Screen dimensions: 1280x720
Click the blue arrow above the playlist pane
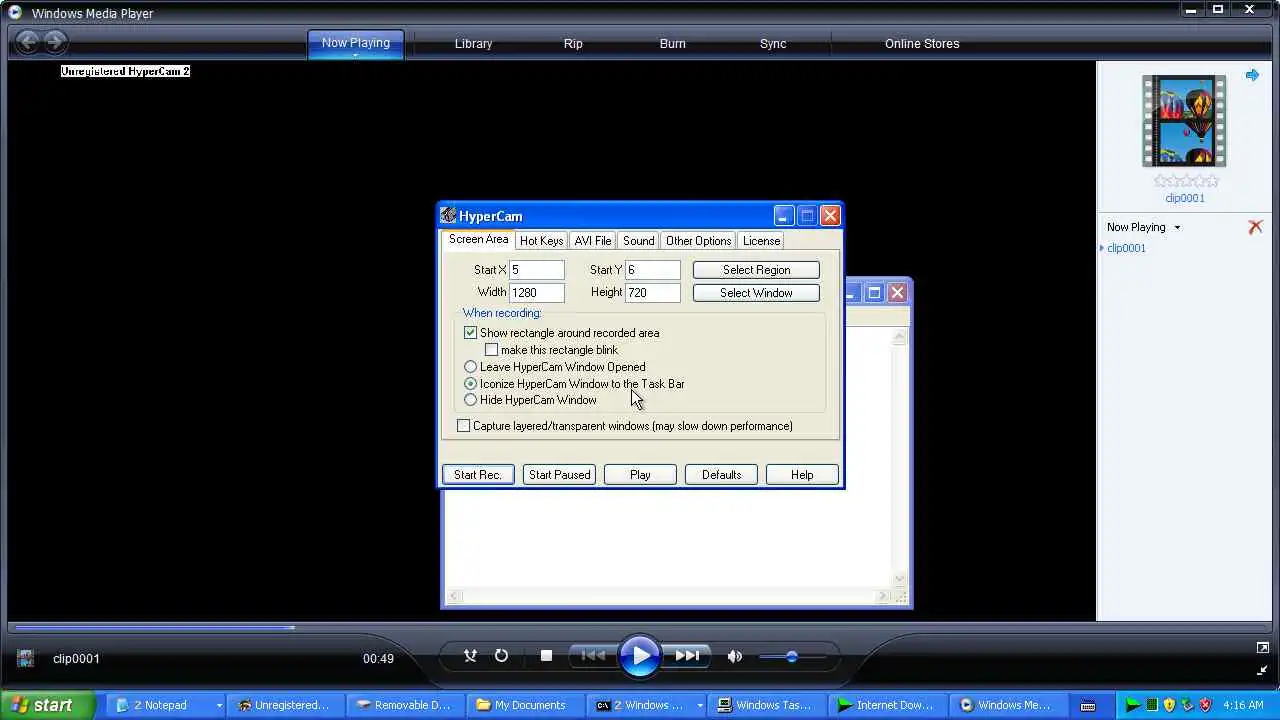1252,75
